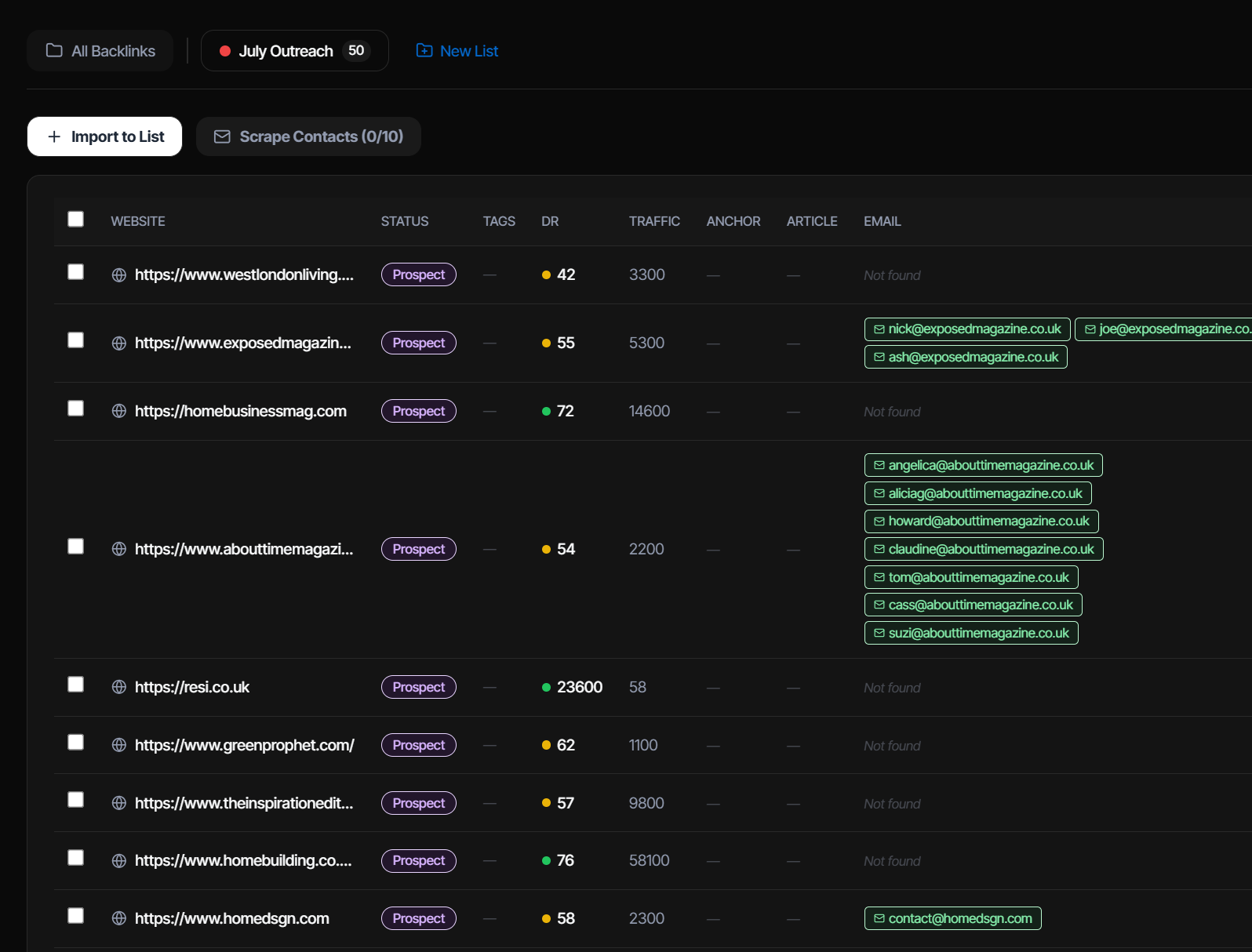
Task: Click the envelope icon on Scrape Contacts
Action: [222, 136]
